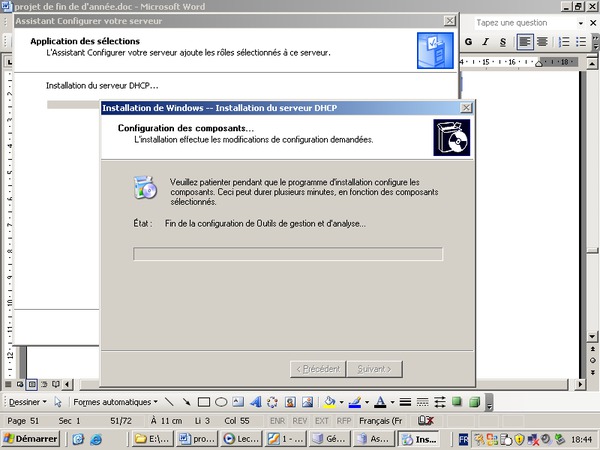Select the Oval drawing tool
The height and width of the screenshot is (450, 600).
[222, 402]
